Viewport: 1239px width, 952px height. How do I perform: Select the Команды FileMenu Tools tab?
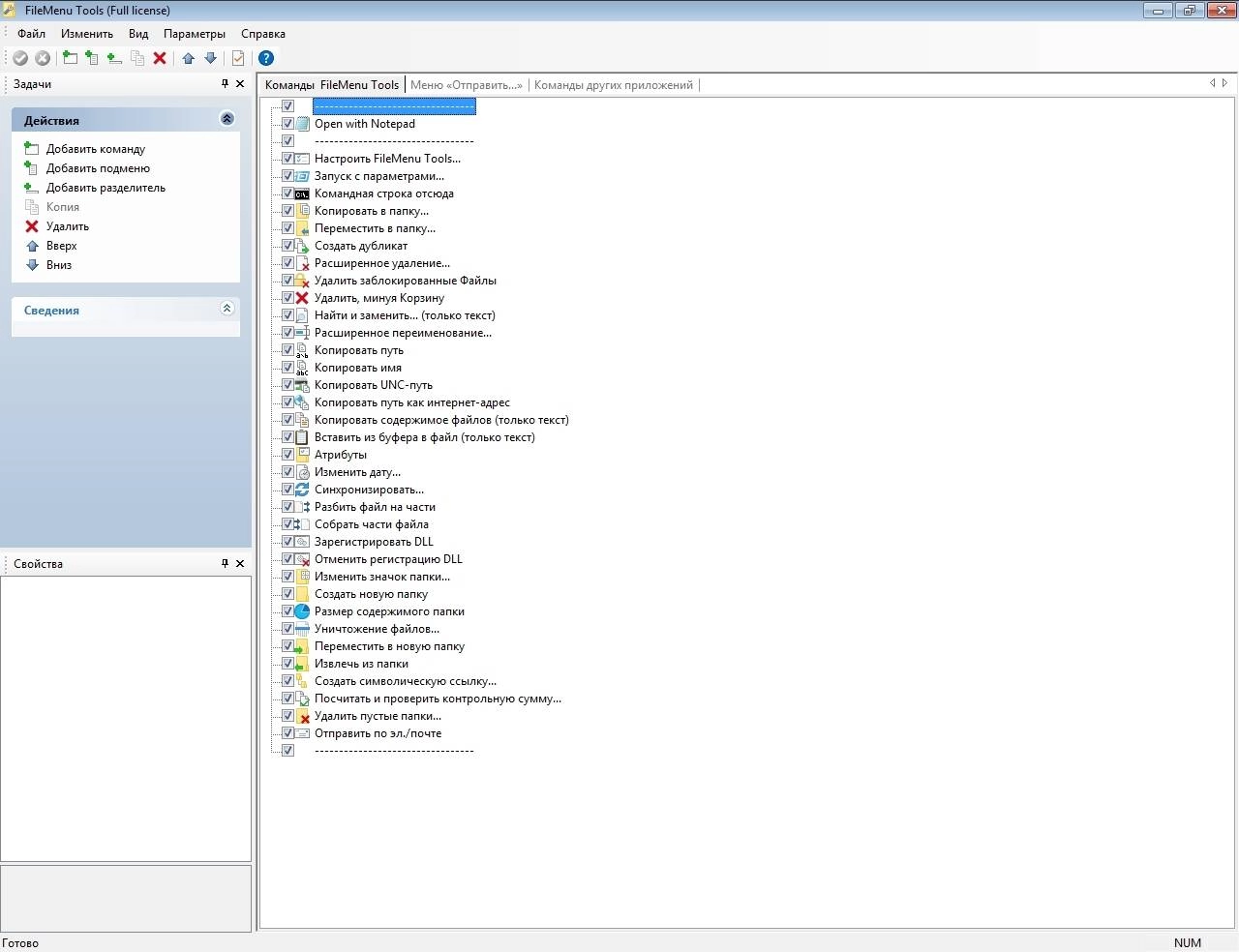pyautogui.click(x=332, y=85)
